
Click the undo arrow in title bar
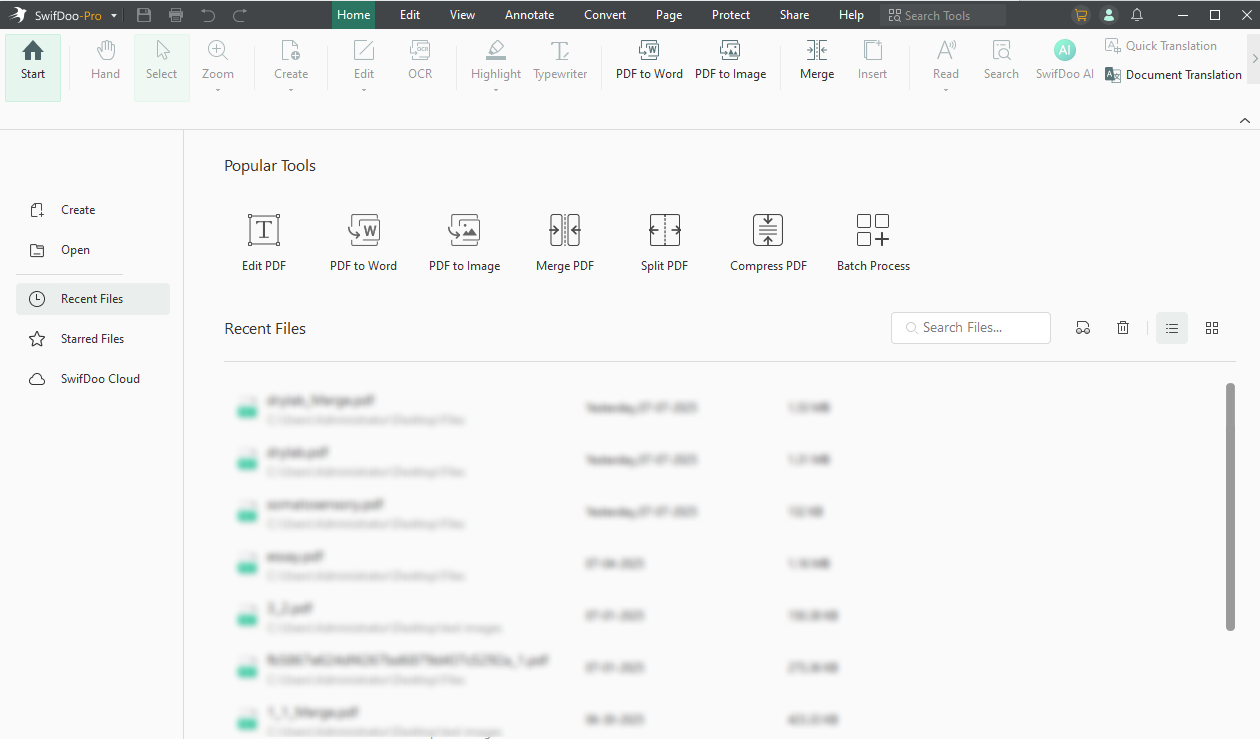tap(208, 15)
